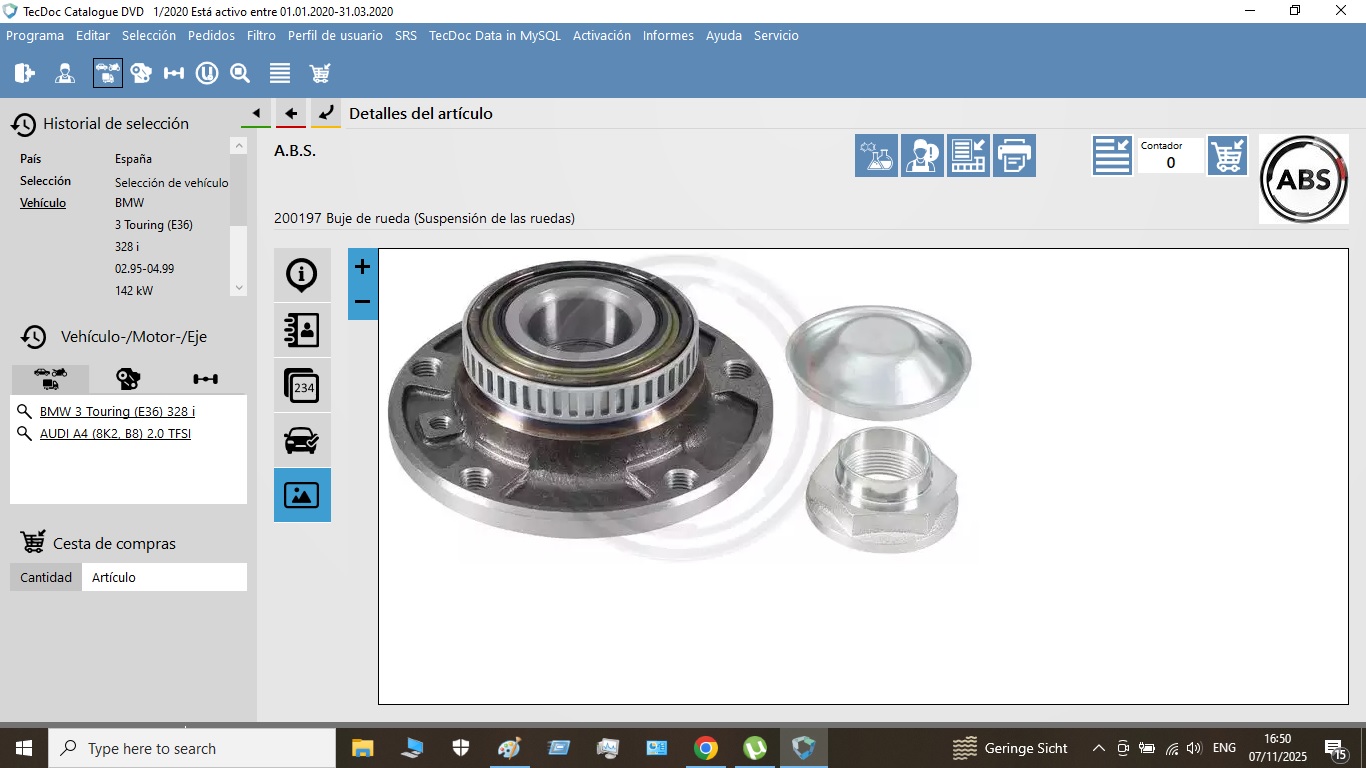Open the Filtro menu
The width and height of the screenshot is (1366, 768).
261,35
